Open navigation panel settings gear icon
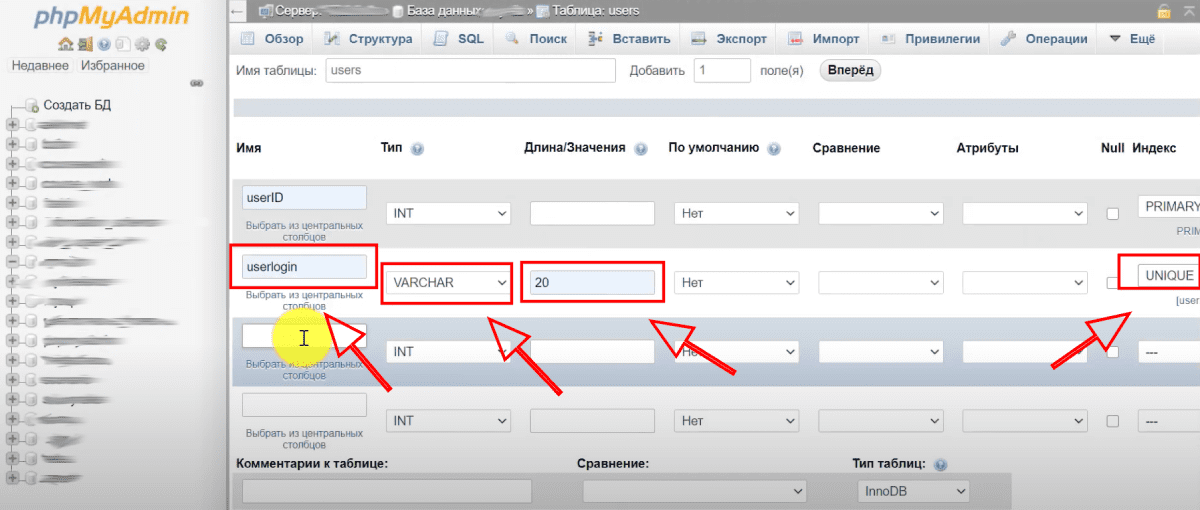Viewport: 1200px width, 510px height. pyautogui.click(x=141, y=44)
